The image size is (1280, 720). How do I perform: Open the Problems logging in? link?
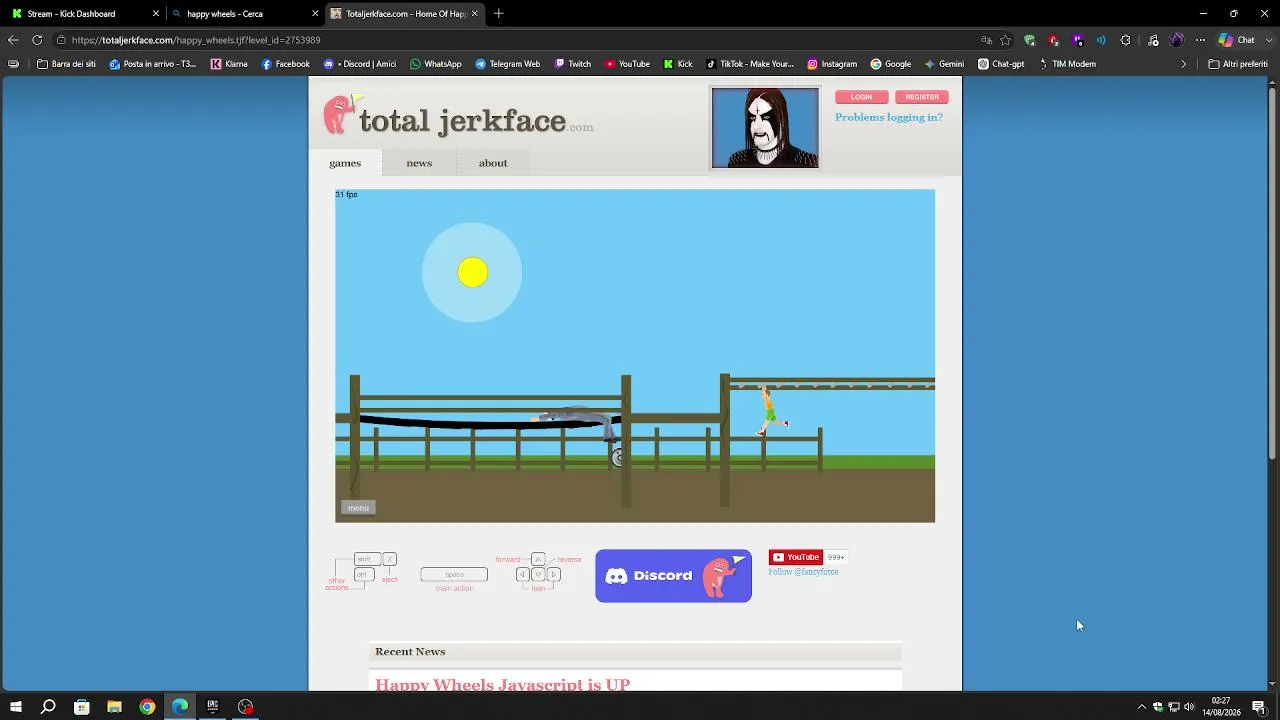(x=889, y=117)
